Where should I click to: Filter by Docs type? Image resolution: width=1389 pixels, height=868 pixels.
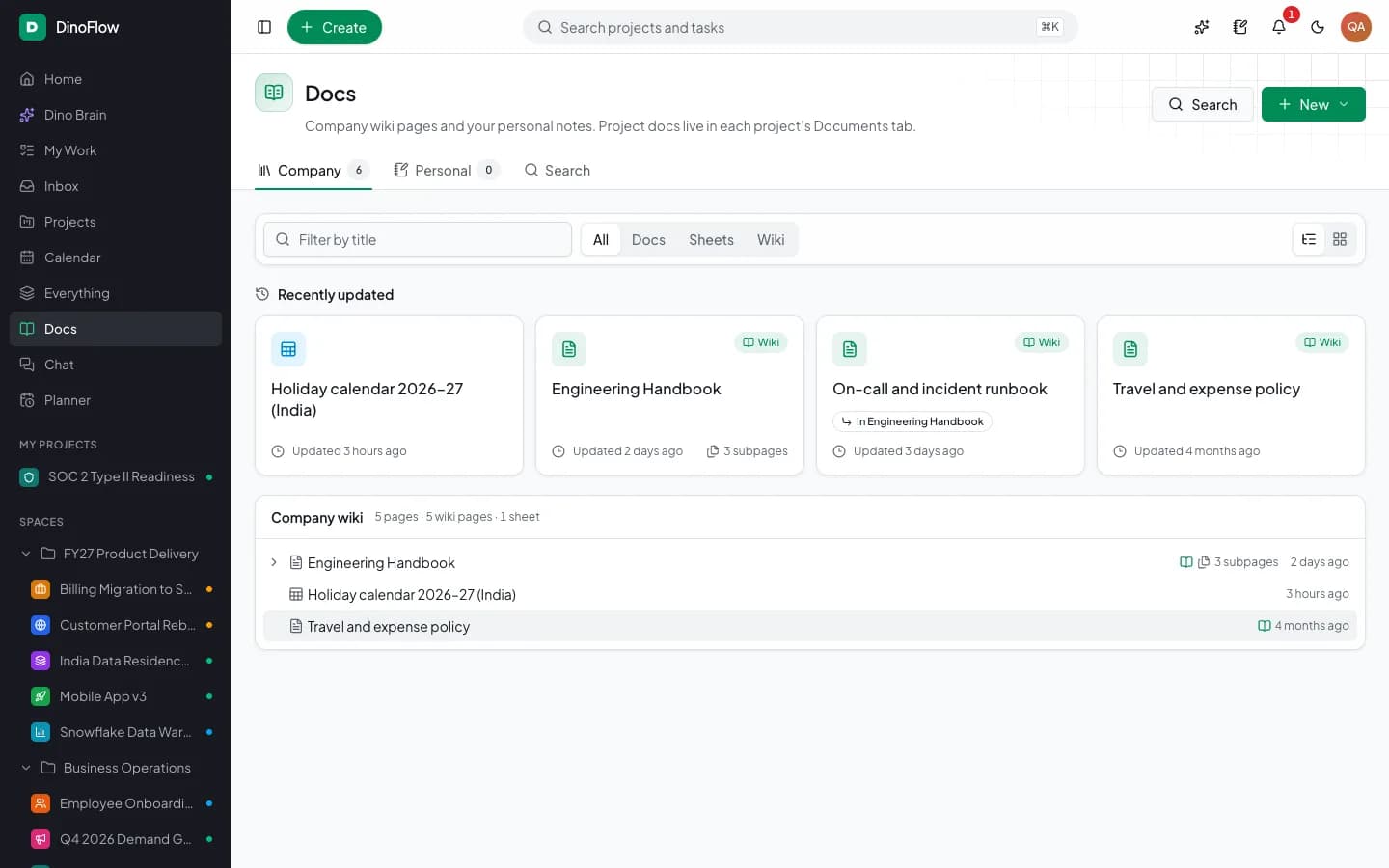648,240
